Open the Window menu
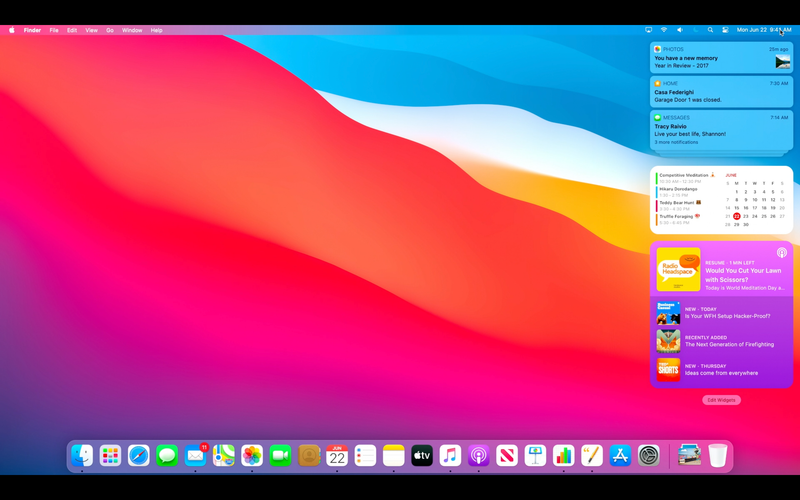The image size is (800, 500). point(132,30)
